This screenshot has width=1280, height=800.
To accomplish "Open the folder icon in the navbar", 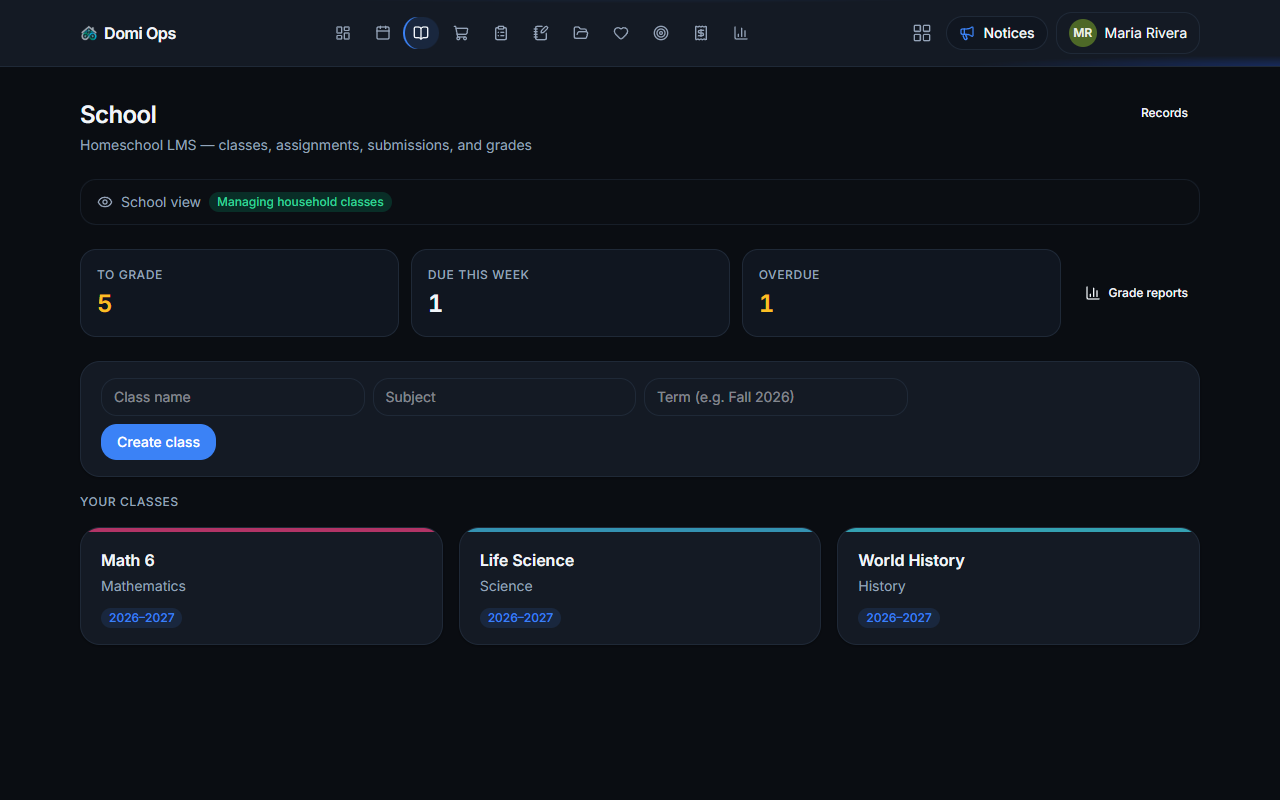I will (581, 33).
